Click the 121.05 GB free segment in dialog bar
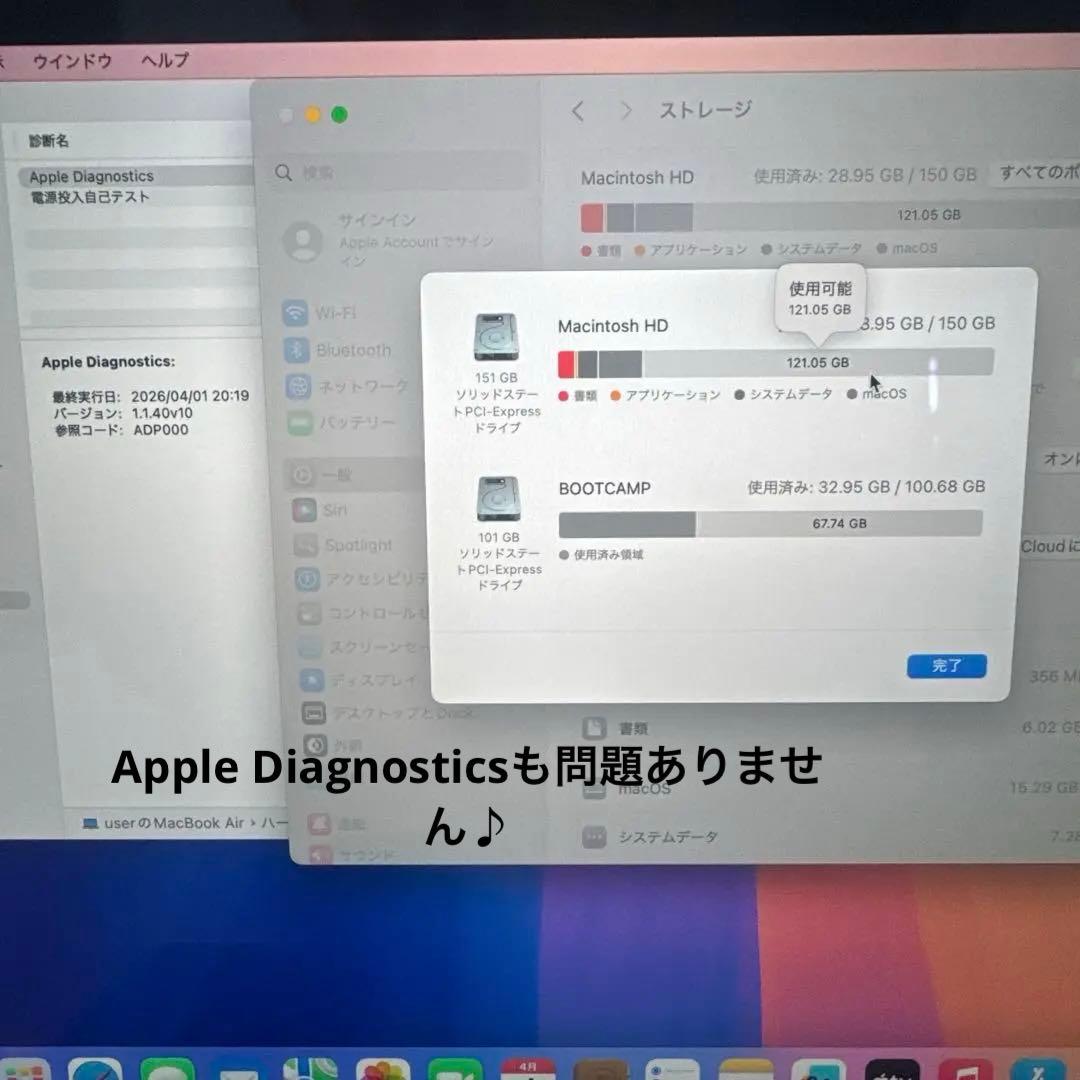This screenshot has width=1080, height=1080. click(818, 362)
